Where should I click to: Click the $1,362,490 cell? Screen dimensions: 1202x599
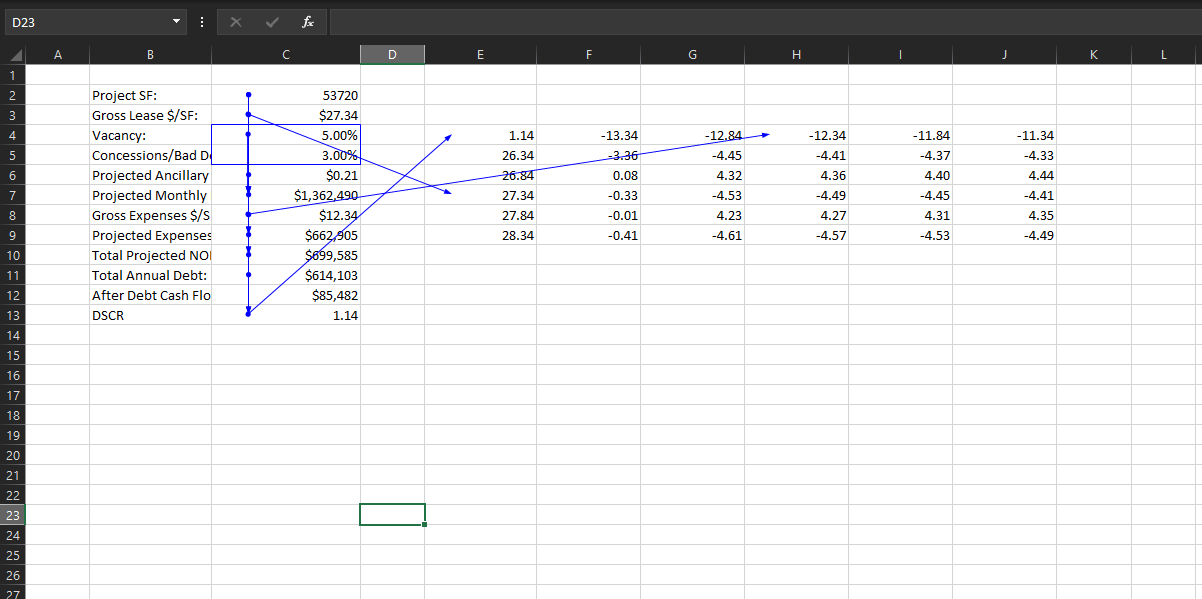pyautogui.click(x=286, y=195)
